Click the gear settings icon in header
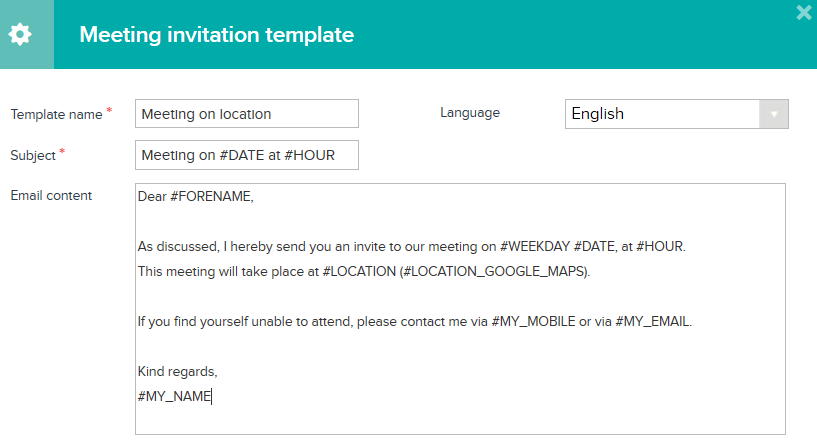Screen dimensions: 817x444 [20, 35]
